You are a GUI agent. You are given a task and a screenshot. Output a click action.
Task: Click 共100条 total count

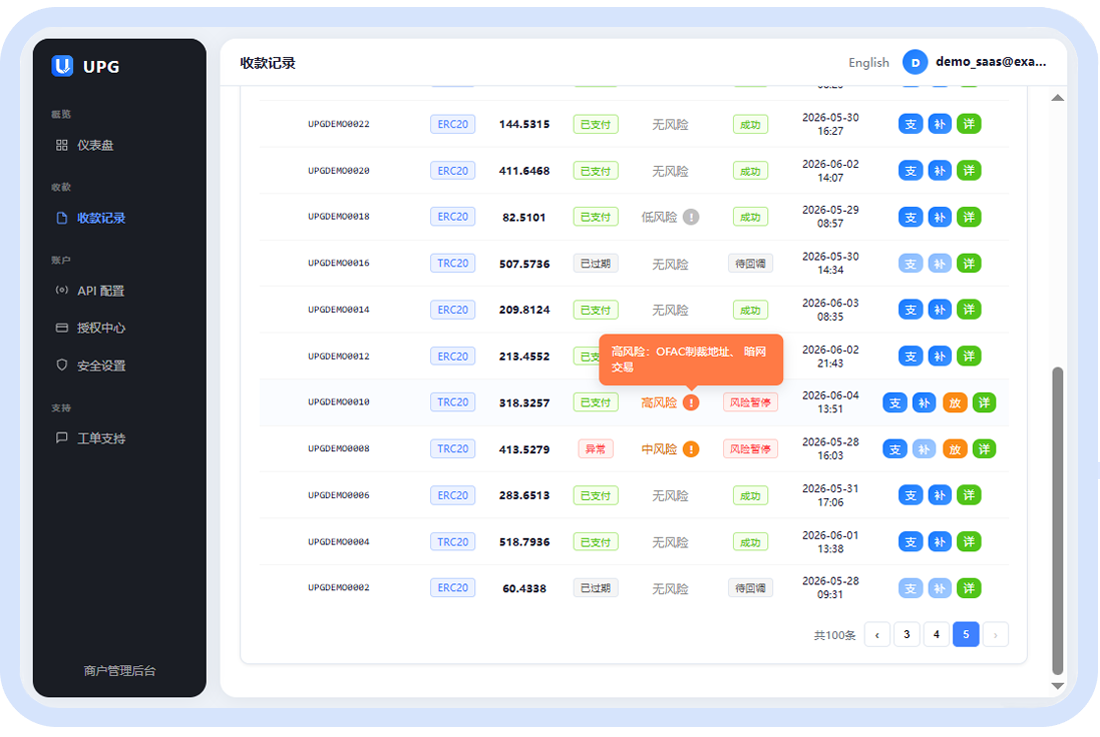point(834,635)
